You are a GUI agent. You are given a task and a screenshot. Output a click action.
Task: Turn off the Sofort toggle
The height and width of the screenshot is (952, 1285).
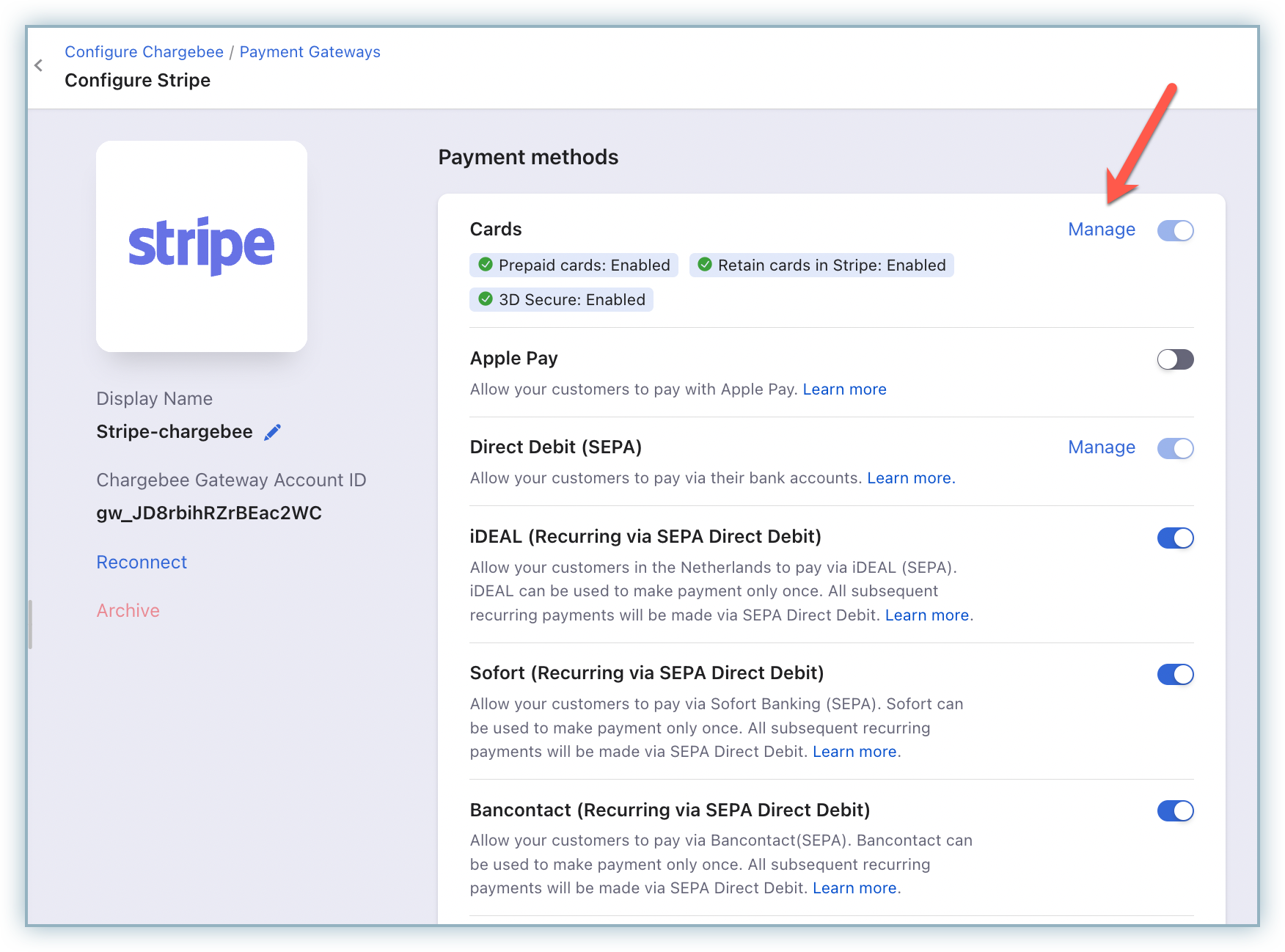1175,674
